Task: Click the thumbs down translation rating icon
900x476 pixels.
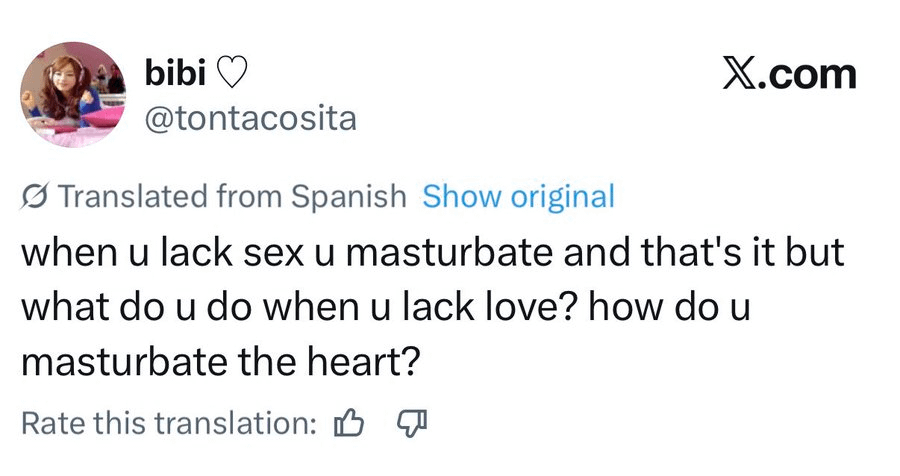Action: [x=411, y=425]
